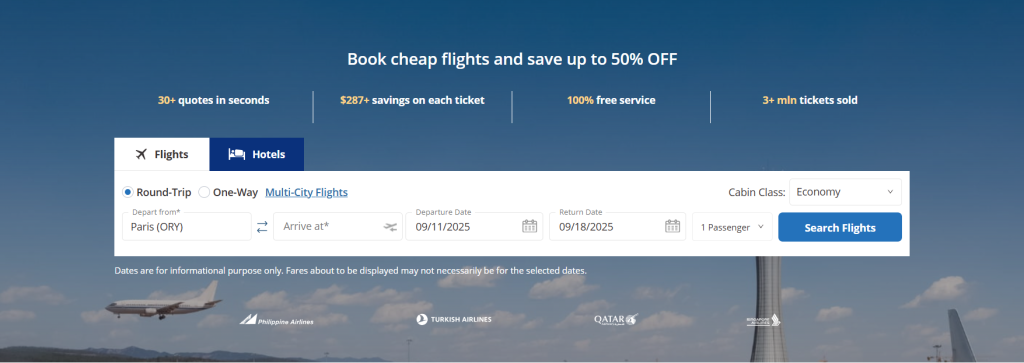Click the Singapore Airlines logo
Viewport: 1024px width, 363px height.
click(763, 320)
